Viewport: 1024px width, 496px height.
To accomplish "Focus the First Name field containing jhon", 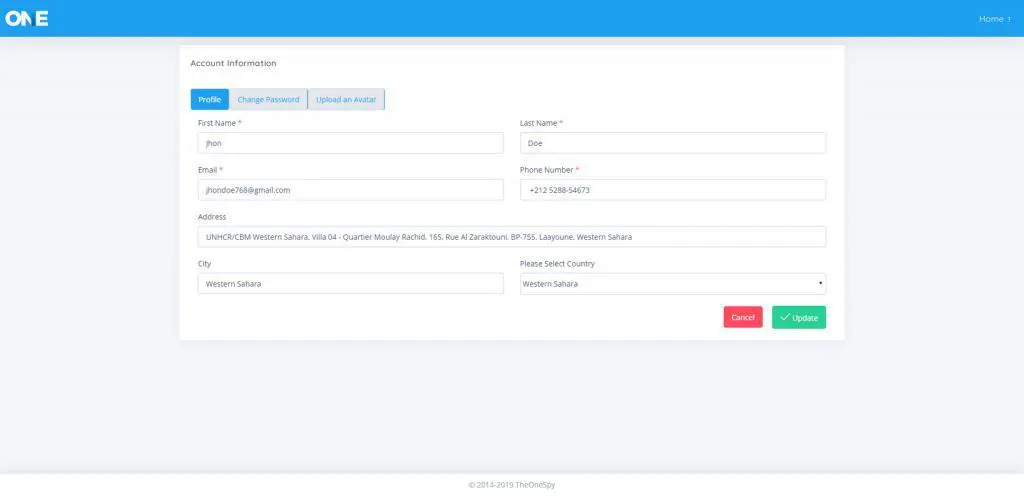I will [350, 143].
